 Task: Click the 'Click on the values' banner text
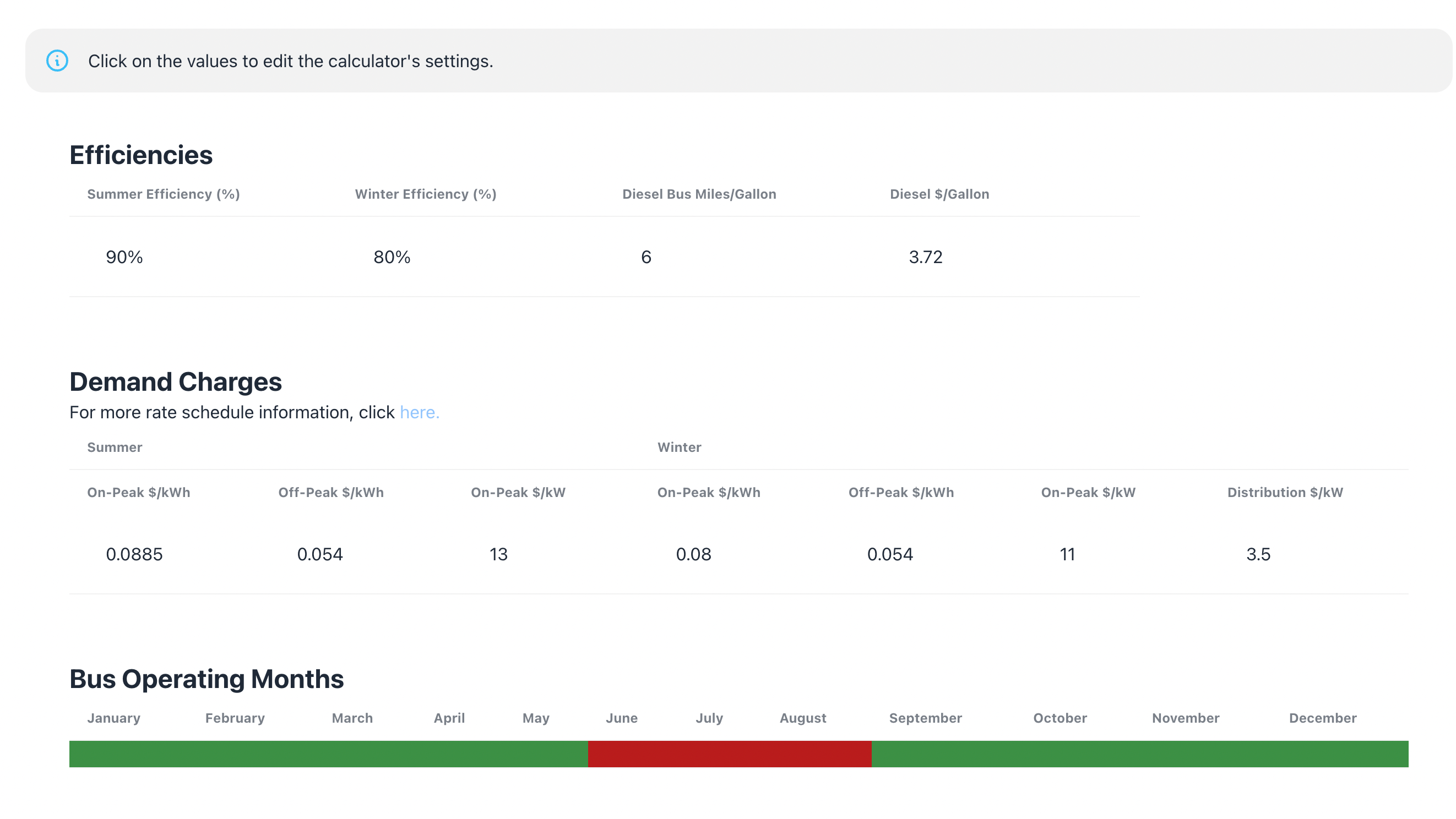tap(291, 61)
